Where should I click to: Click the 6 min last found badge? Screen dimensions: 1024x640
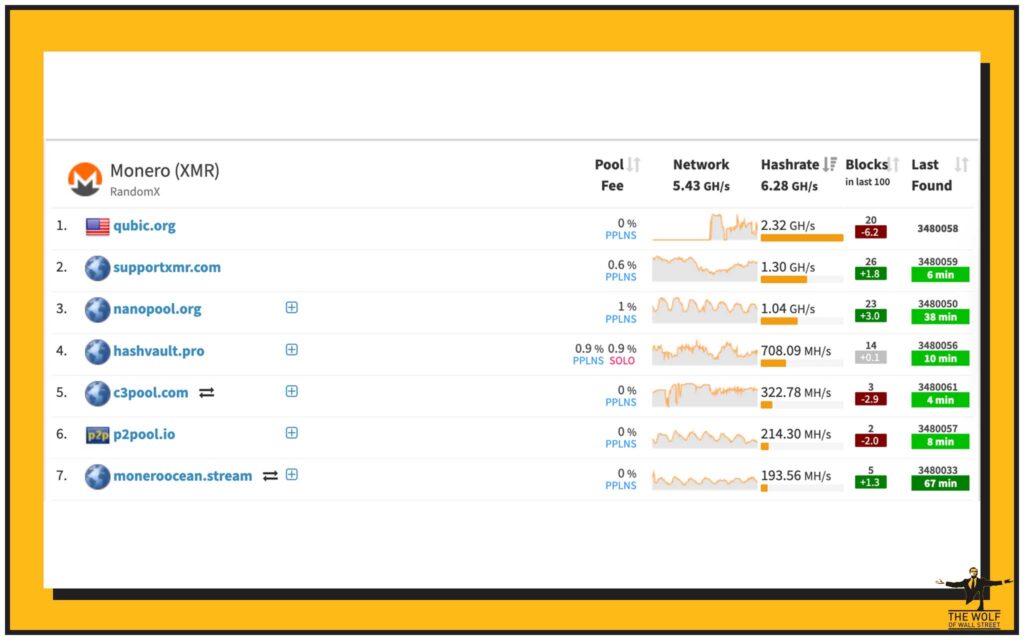pos(940,275)
